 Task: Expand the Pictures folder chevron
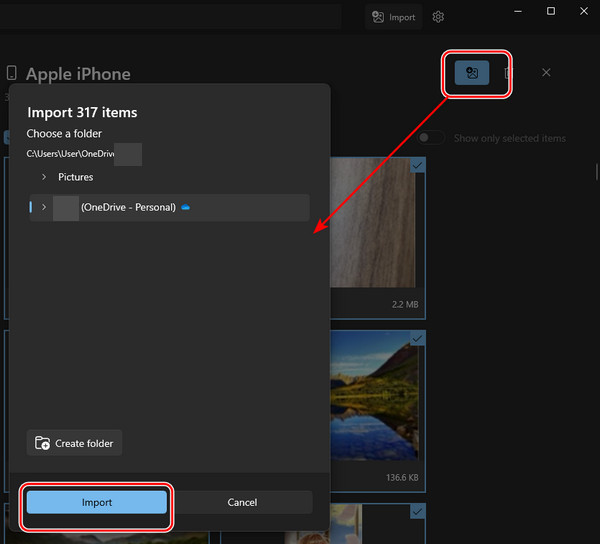click(44, 177)
